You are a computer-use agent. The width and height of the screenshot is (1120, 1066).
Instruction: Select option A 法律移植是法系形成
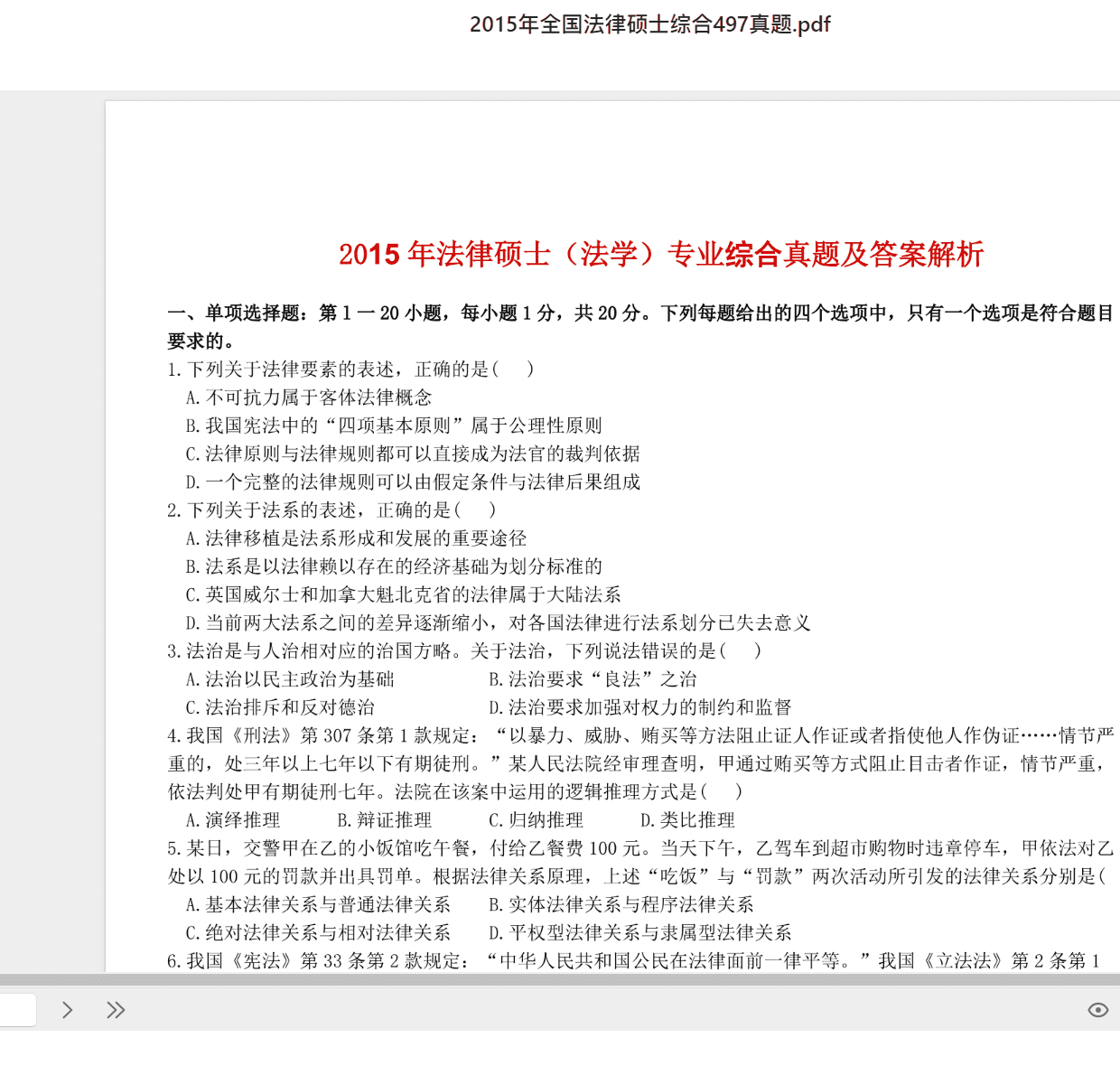tap(356, 538)
